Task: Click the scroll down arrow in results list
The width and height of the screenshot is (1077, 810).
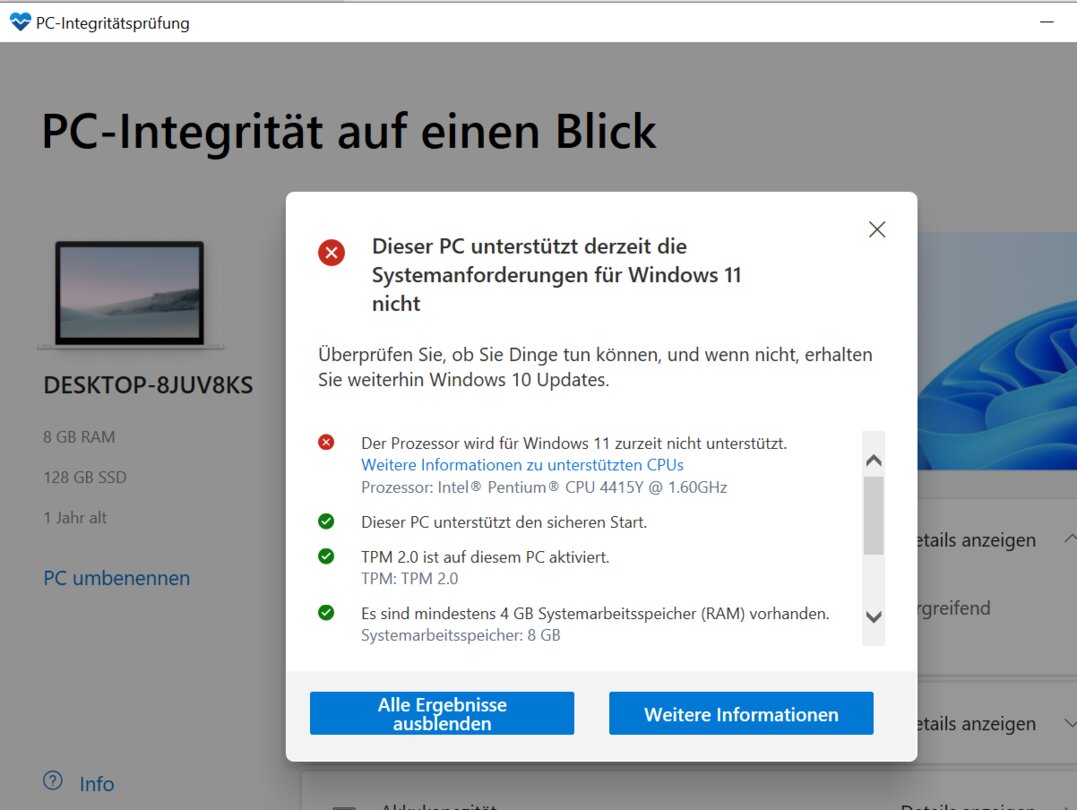Action: tap(873, 617)
